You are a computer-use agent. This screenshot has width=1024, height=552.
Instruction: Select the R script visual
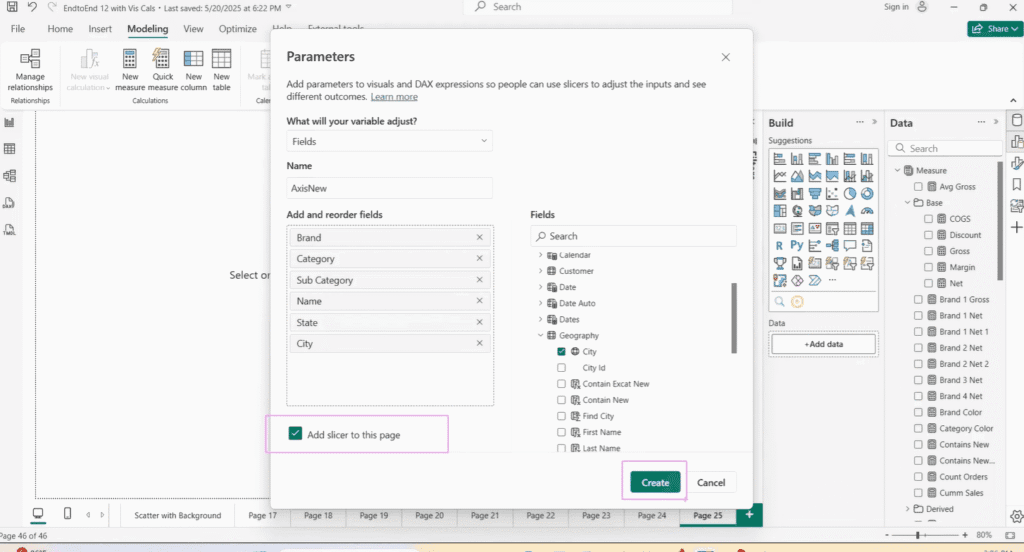pos(779,246)
